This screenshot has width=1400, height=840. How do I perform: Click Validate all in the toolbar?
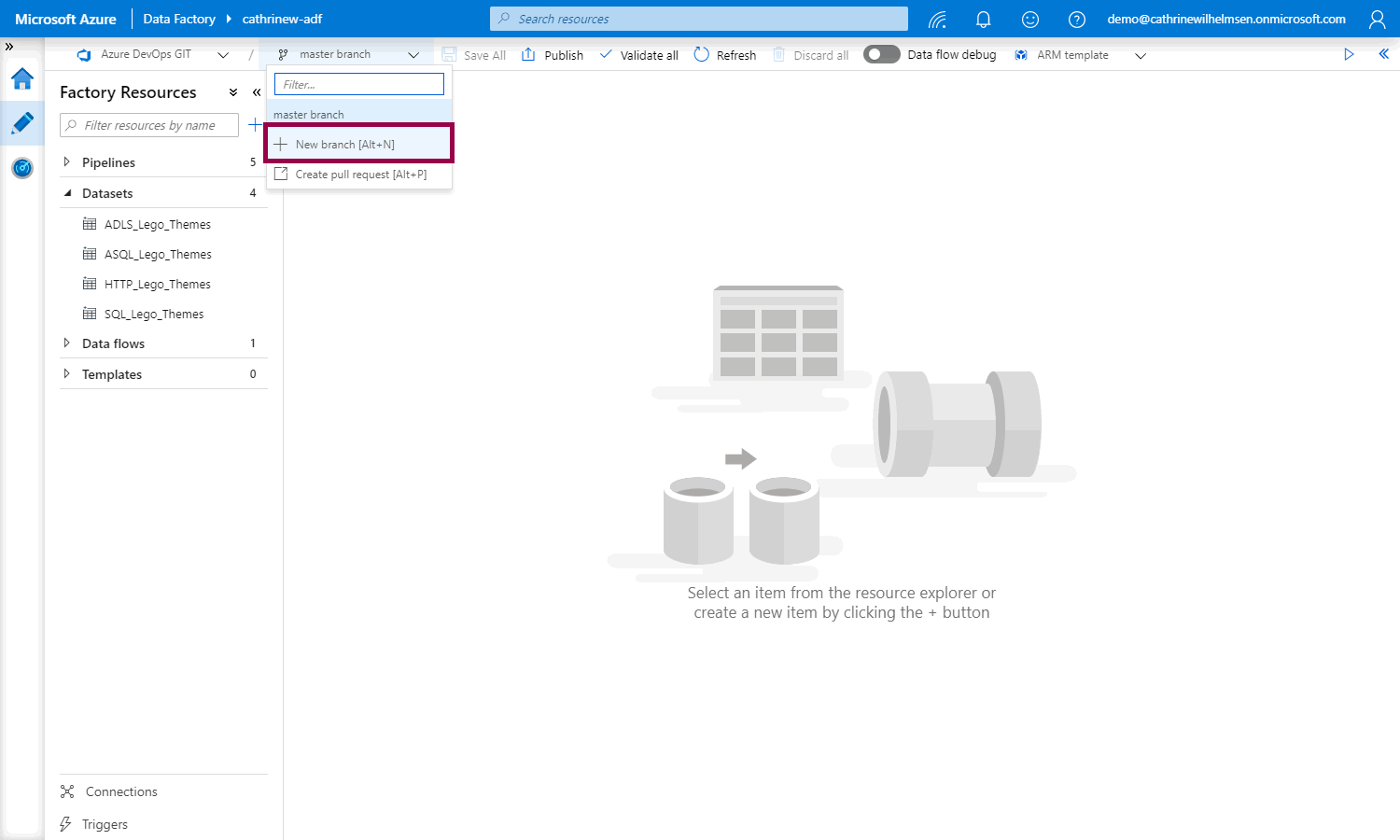click(x=639, y=55)
